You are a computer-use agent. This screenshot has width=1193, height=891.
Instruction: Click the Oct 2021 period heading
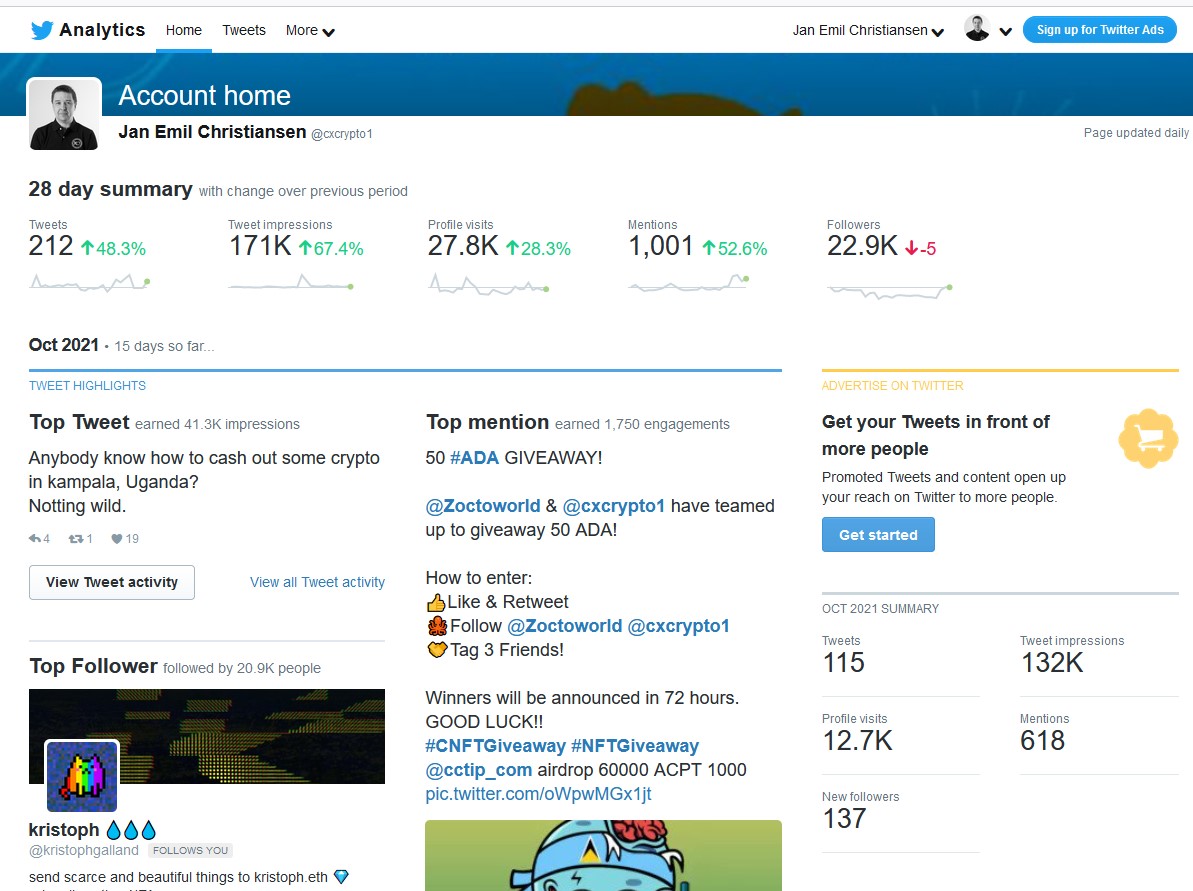[x=64, y=345]
